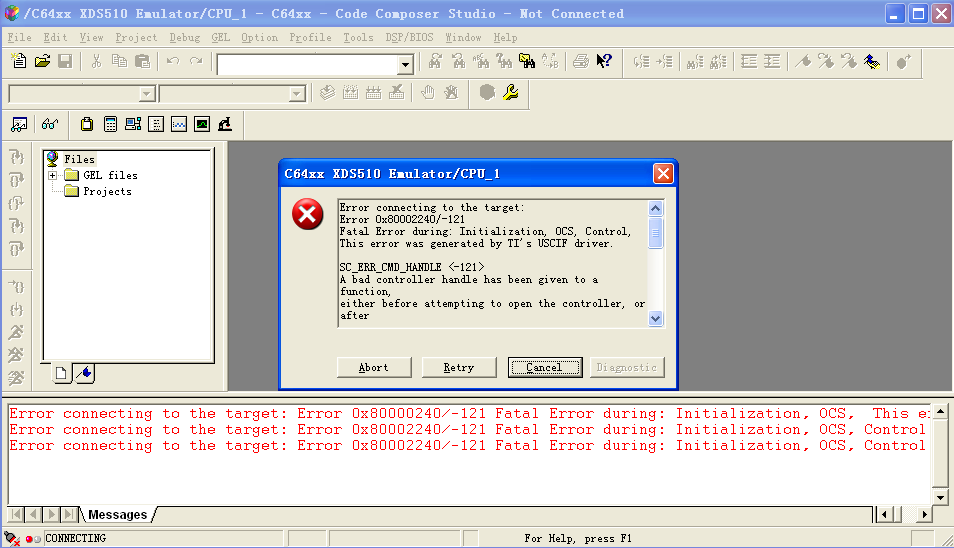Select the Projects folder in tree
Image resolution: width=954 pixels, height=548 pixels.
coord(107,191)
